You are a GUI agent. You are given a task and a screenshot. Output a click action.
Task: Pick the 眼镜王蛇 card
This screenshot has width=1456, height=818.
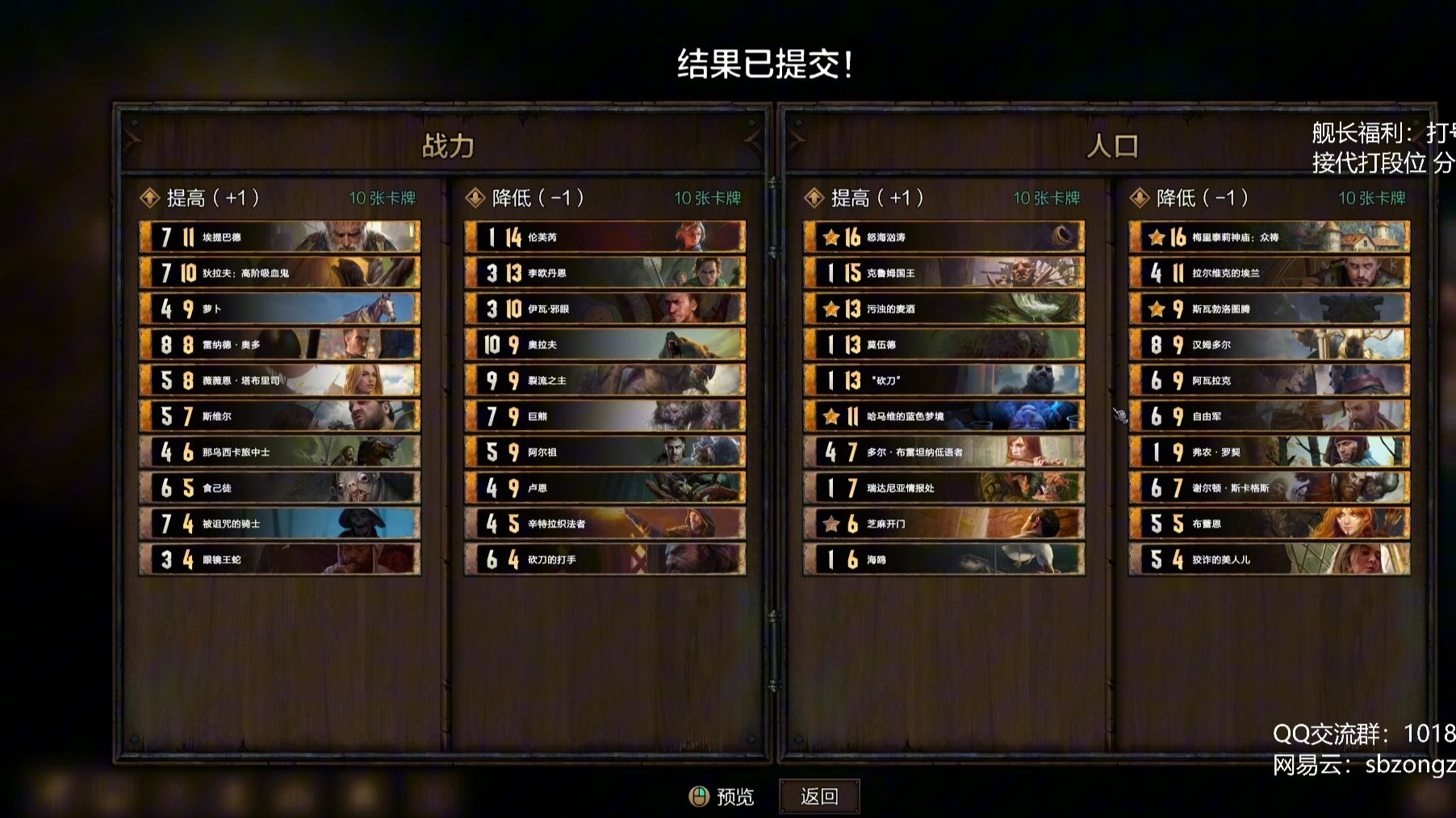click(x=280, y=559)
